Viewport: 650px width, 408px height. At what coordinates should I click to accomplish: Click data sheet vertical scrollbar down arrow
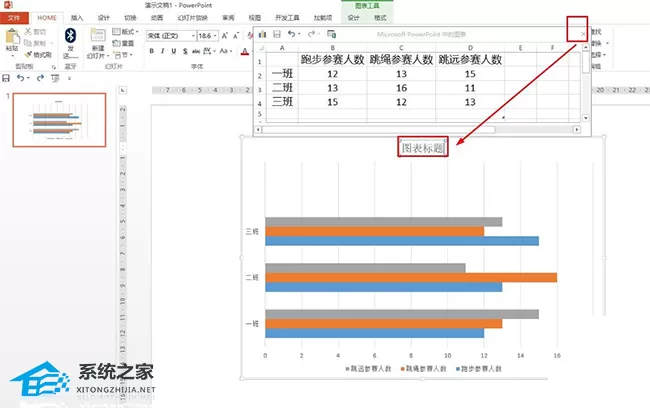click(x=585, y=118)
